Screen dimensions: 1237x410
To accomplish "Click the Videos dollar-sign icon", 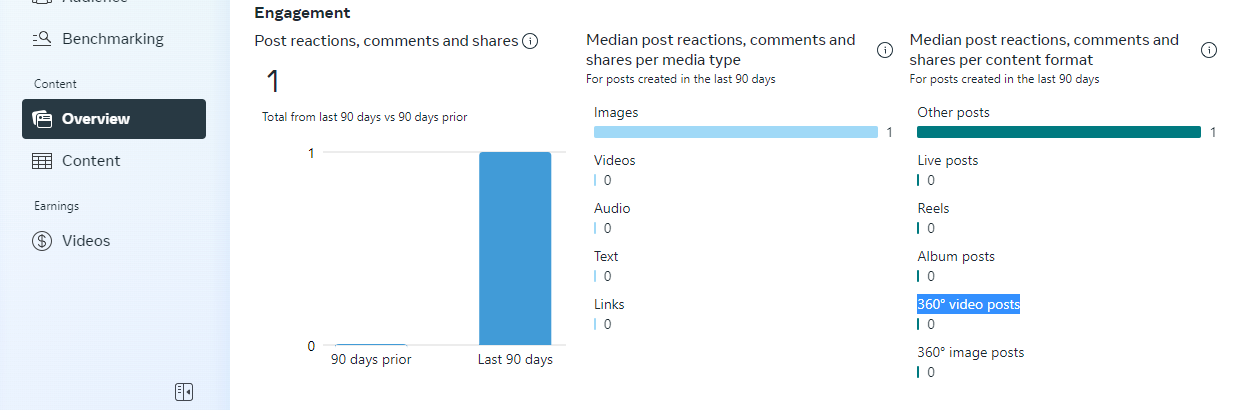I will [42, 241].
